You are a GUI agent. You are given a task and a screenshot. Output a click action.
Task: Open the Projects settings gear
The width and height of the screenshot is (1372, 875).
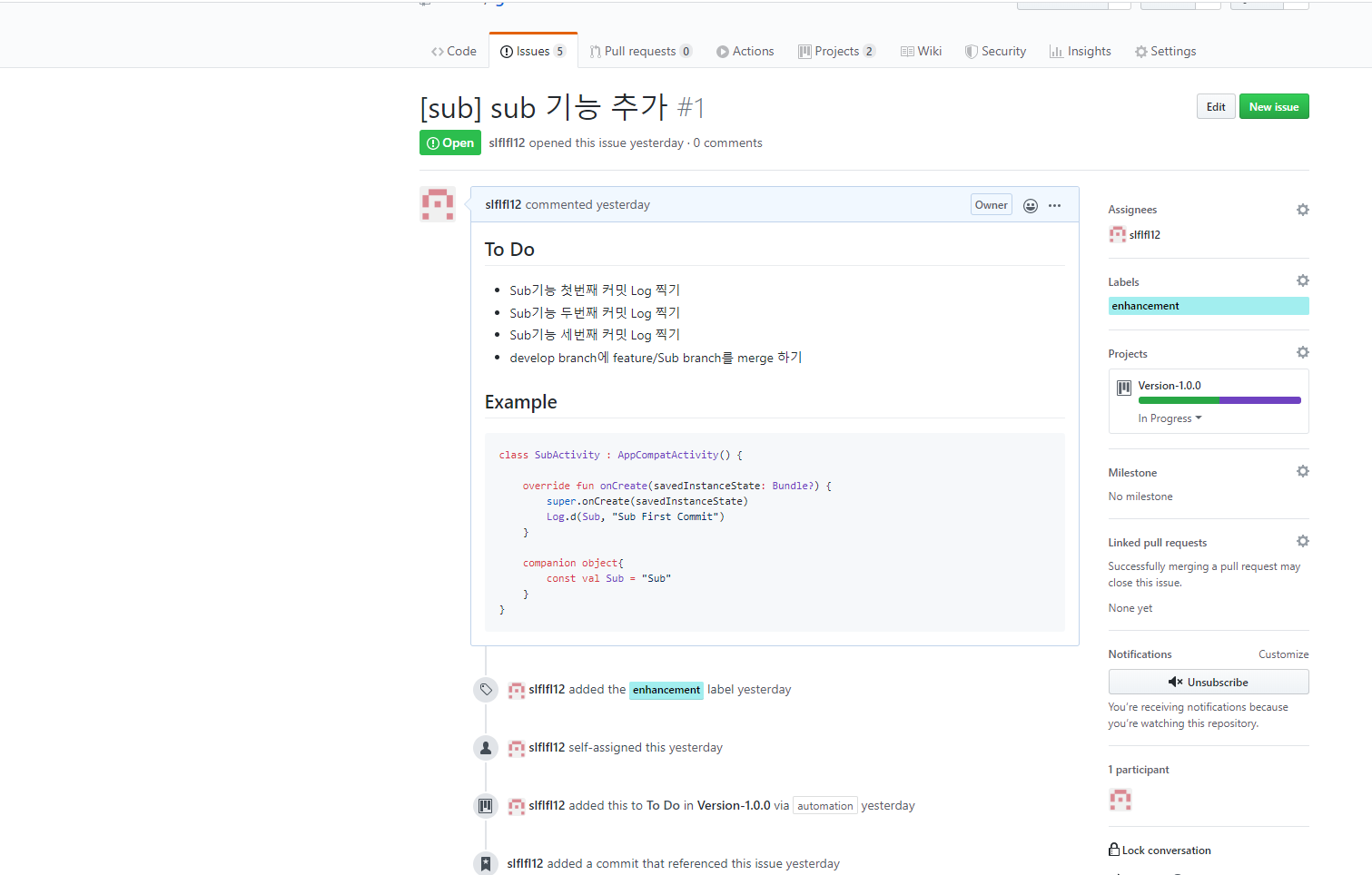point(1302,352)
